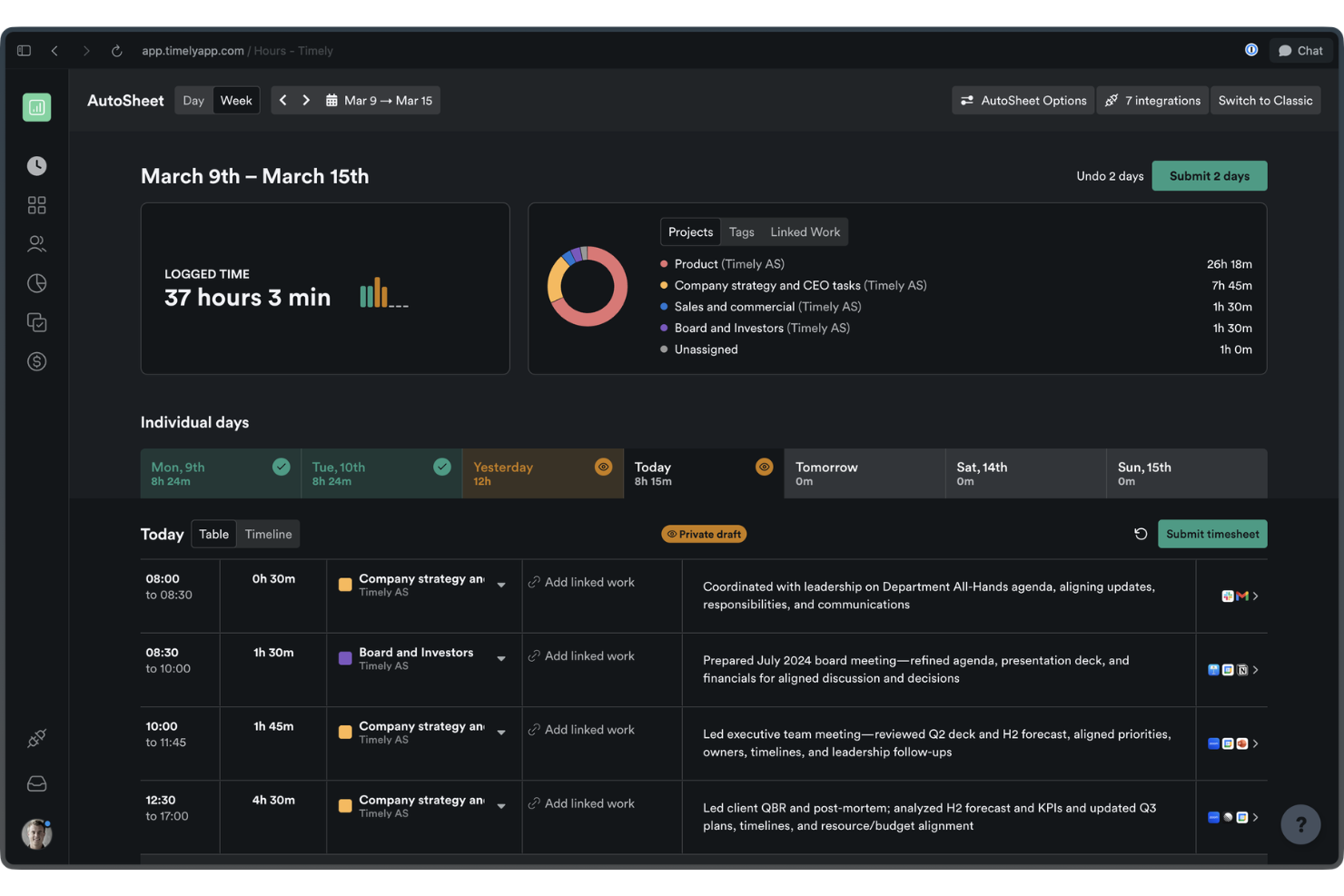Click red dot beside Product project
This screenshot has height=896, width=1344.
click(664, 264)
